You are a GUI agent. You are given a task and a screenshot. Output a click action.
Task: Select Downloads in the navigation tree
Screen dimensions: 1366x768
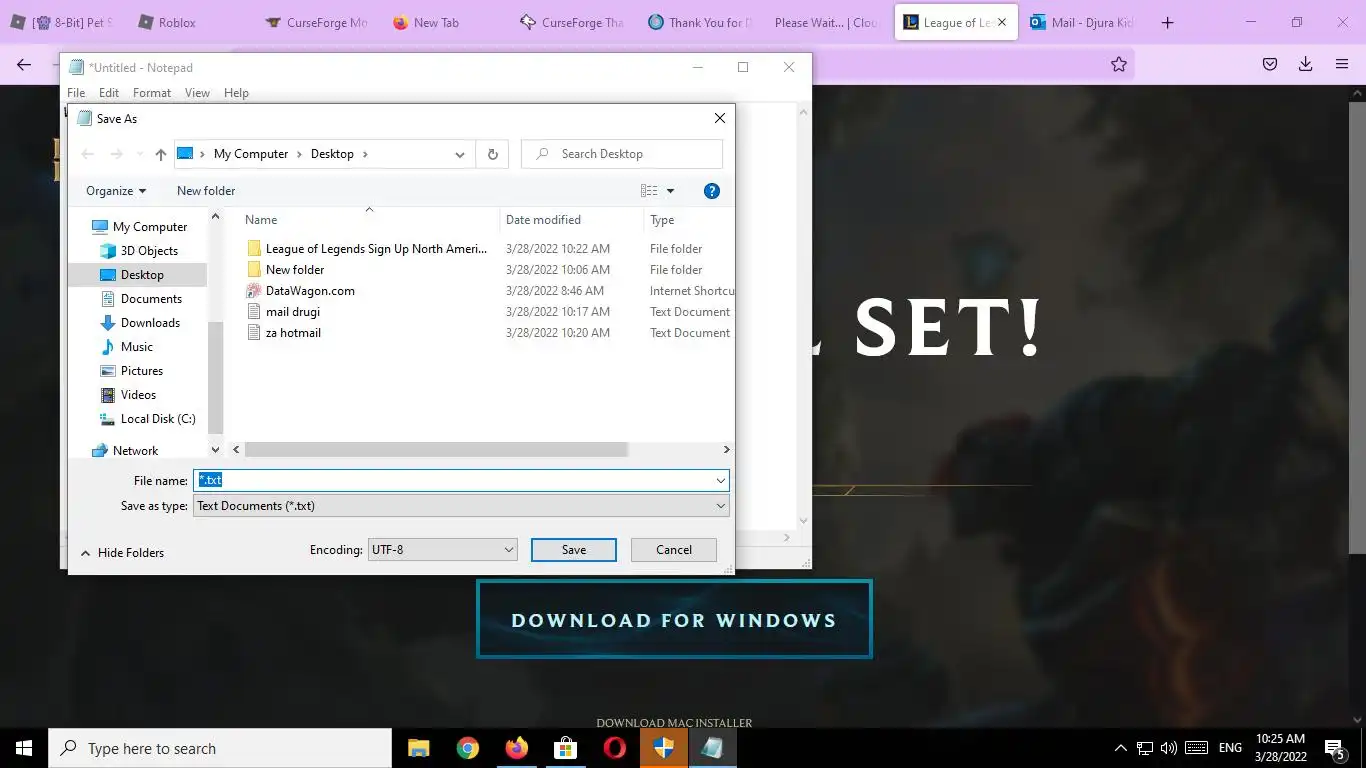(x=150, y=323)
